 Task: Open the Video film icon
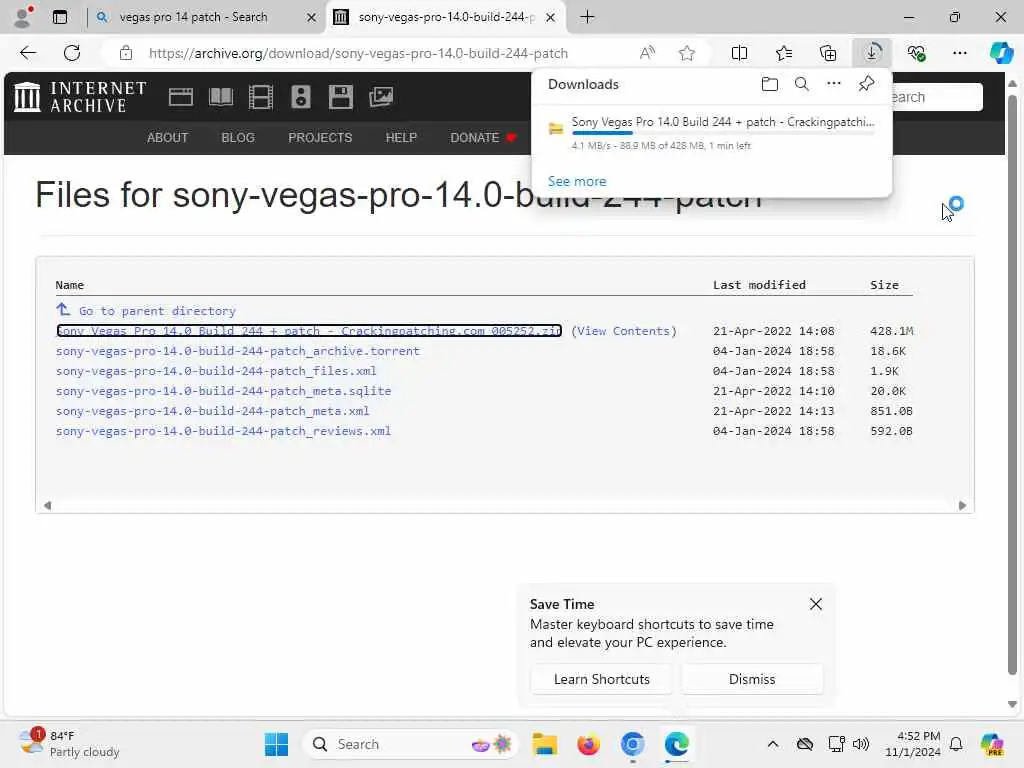click(261, 97)
